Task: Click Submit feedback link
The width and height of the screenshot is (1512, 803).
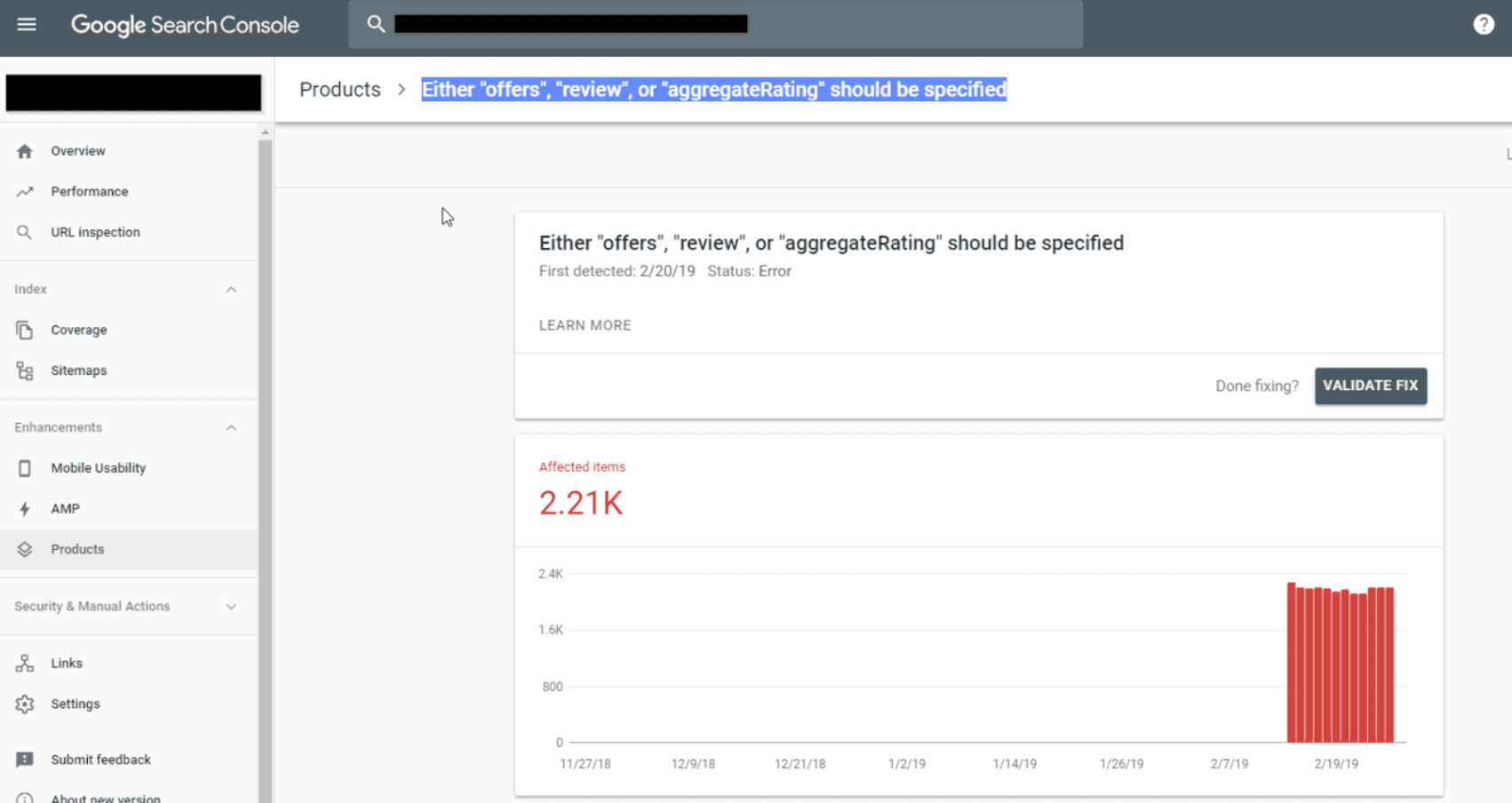Action: pyautogui.click(x=100, y=760)
